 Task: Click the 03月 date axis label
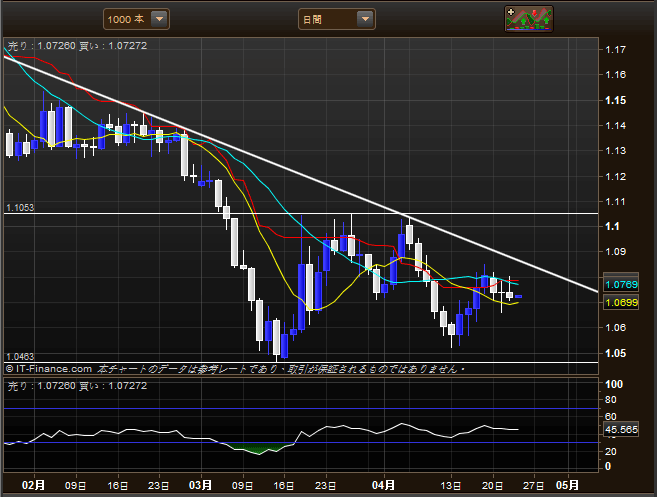200,485
